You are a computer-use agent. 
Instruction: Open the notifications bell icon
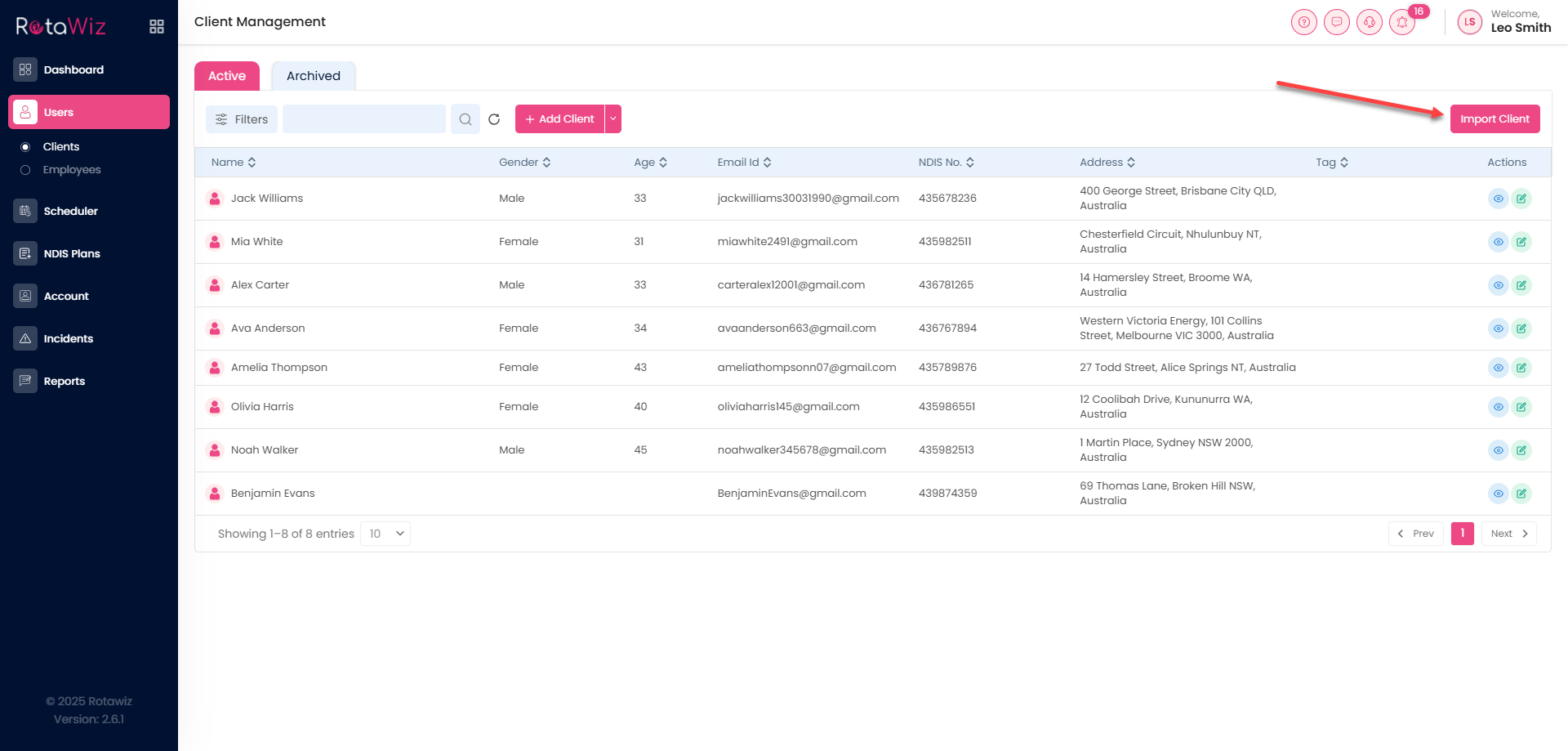point(1402,22)
